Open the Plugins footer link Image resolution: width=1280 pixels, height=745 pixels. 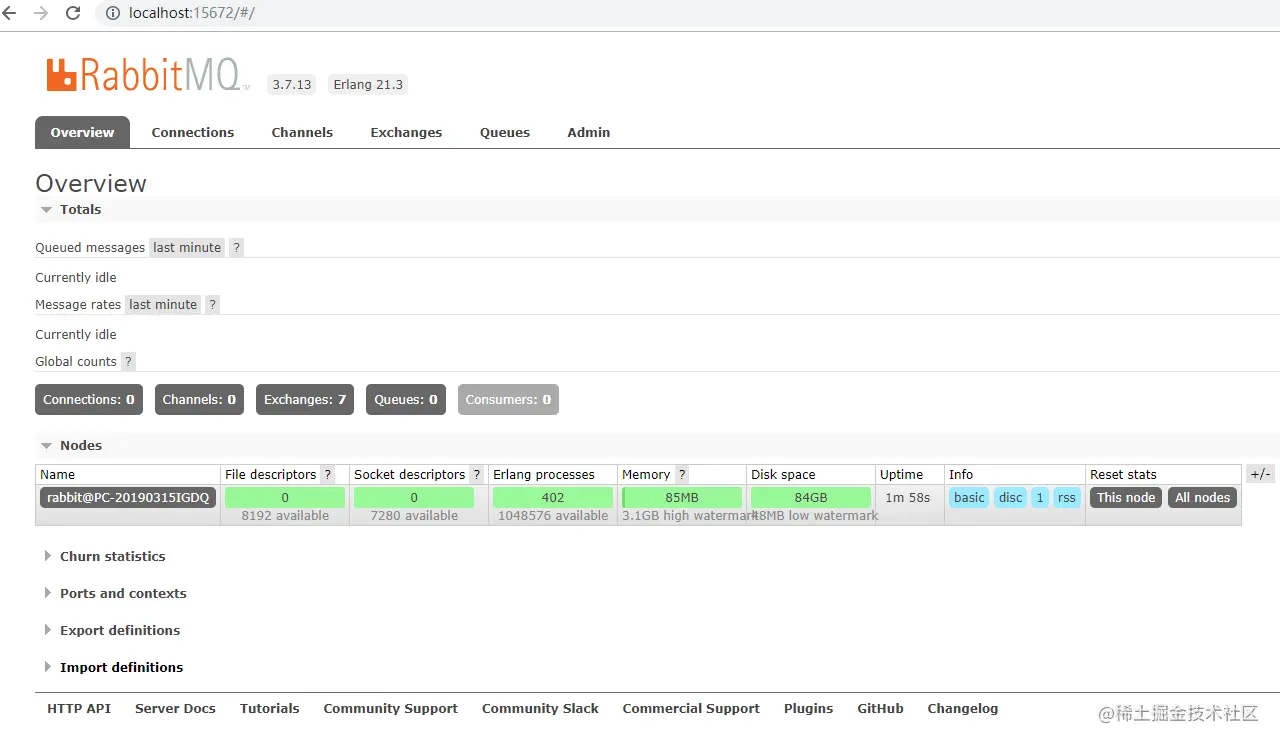point(809,709)
